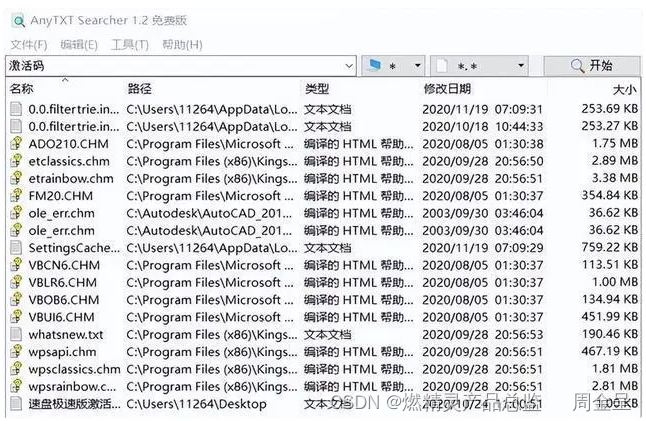Click the CHM help icon beside VBLR6.CHM
646x421 pixels.
16,282
